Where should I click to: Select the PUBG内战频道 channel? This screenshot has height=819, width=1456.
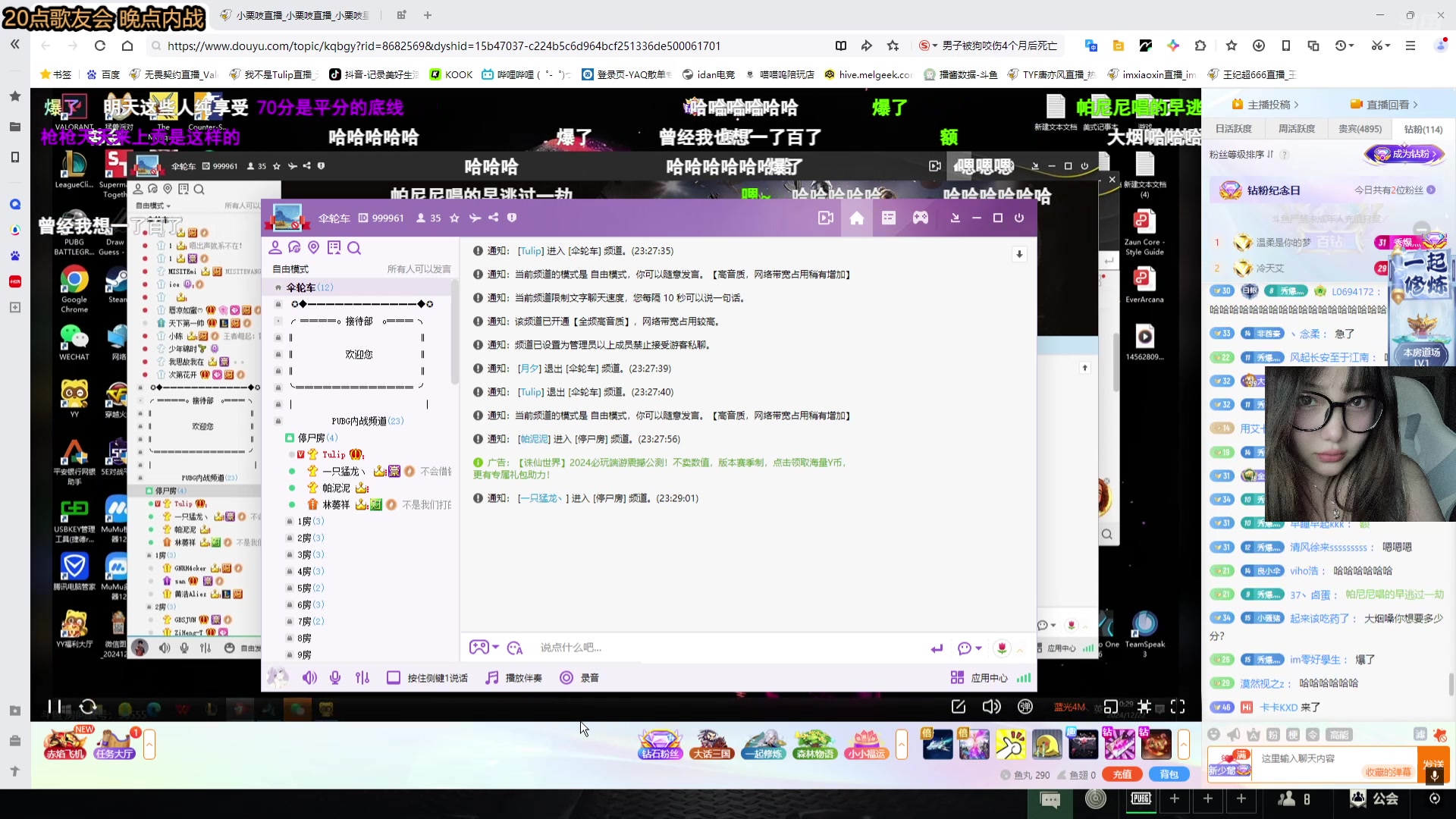click(367, 421)
